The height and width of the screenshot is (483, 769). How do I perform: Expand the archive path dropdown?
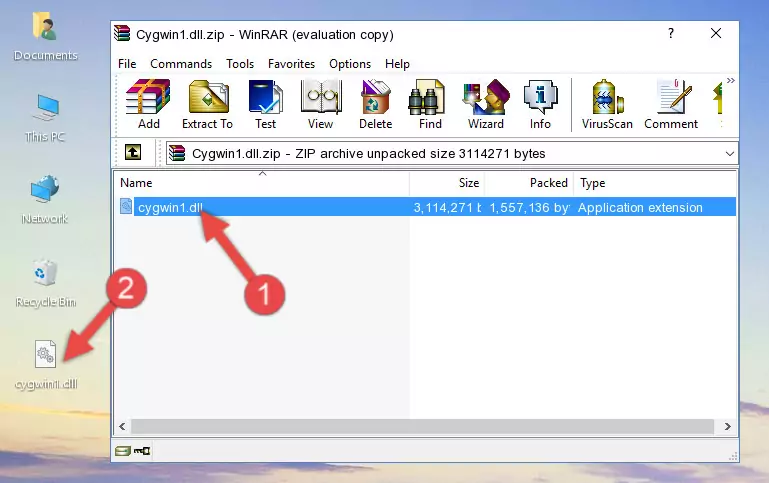[x=729, y=153]
